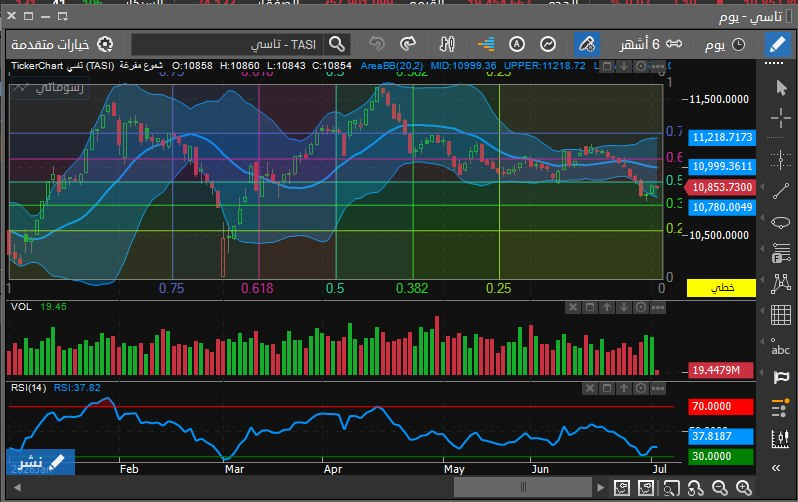Select the trend line drawing tool
The height and width of the screenshot is (502, 798).
tap(781, 191)
